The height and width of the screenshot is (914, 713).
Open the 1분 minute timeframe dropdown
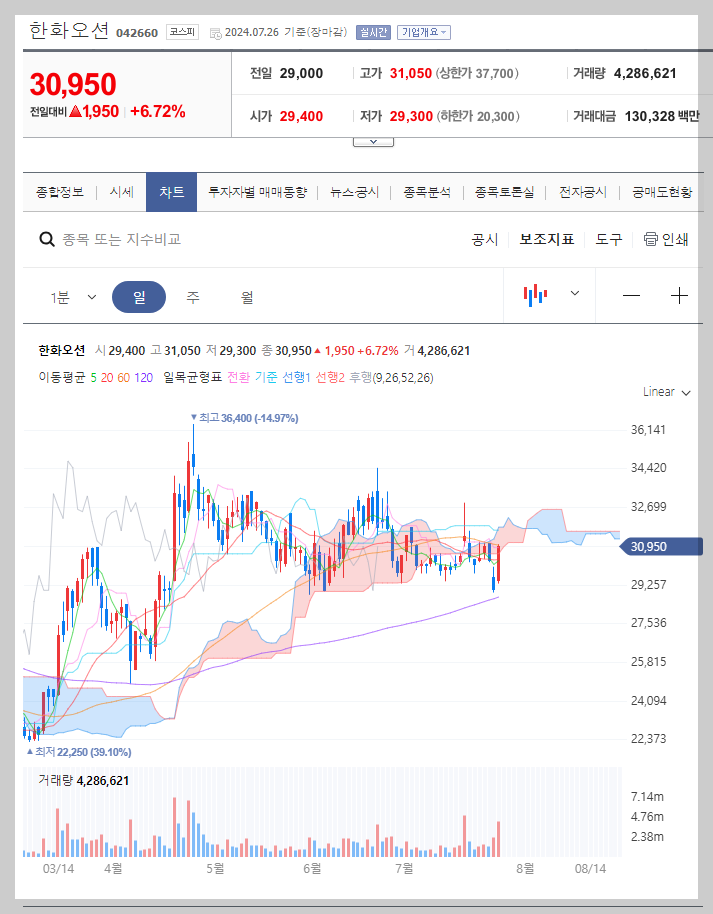point(74,294)
